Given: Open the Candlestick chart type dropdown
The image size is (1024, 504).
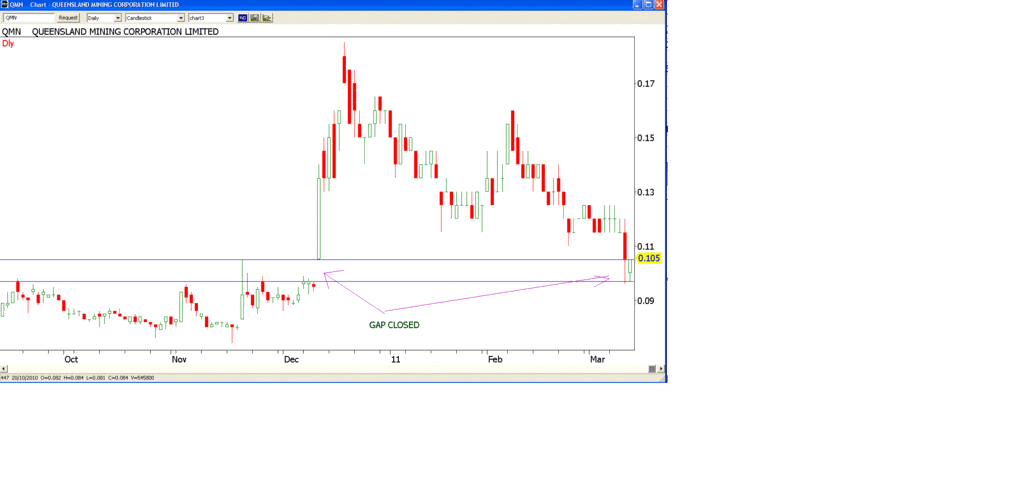Looking at the screenshot, I should point(155,18).
